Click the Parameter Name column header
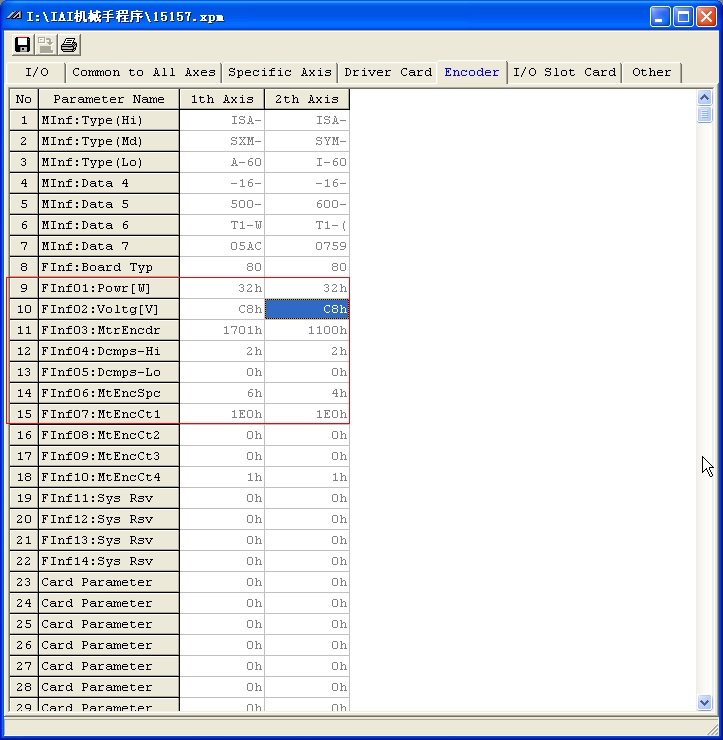723x740 pixels. 109,99
